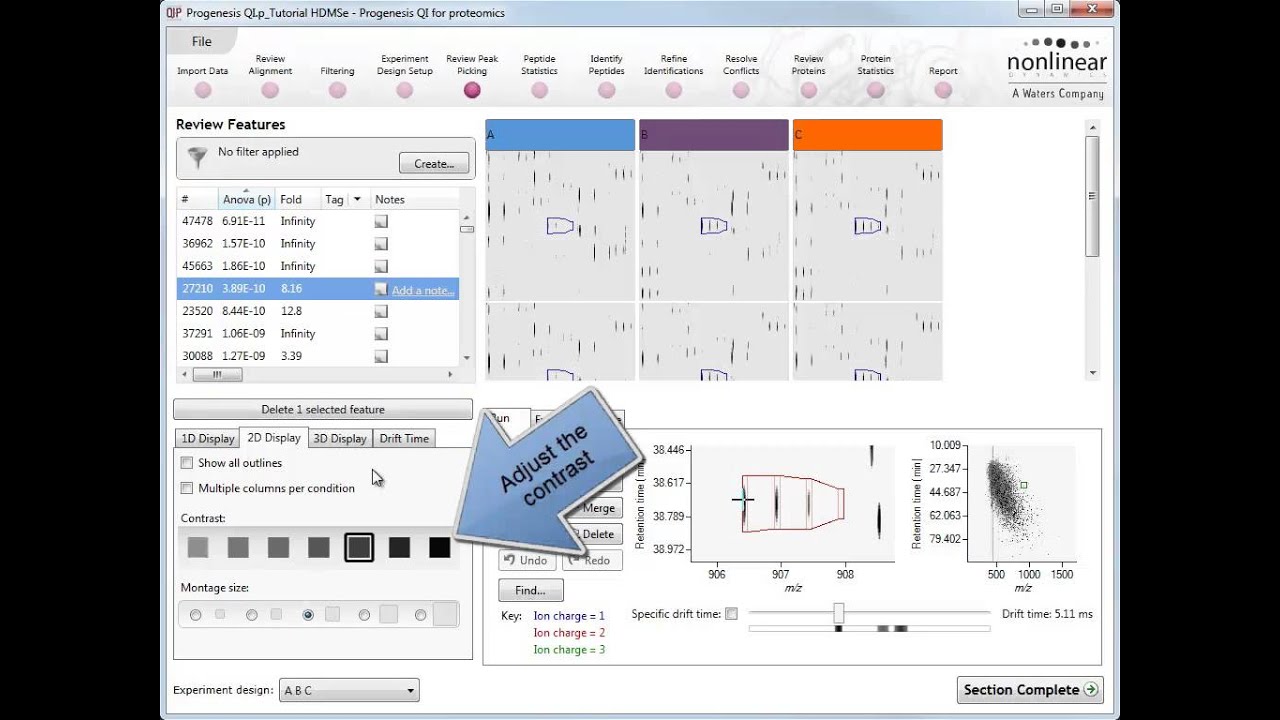
Task: Switch to the 1D Display tab
Action: click(207, 438)
